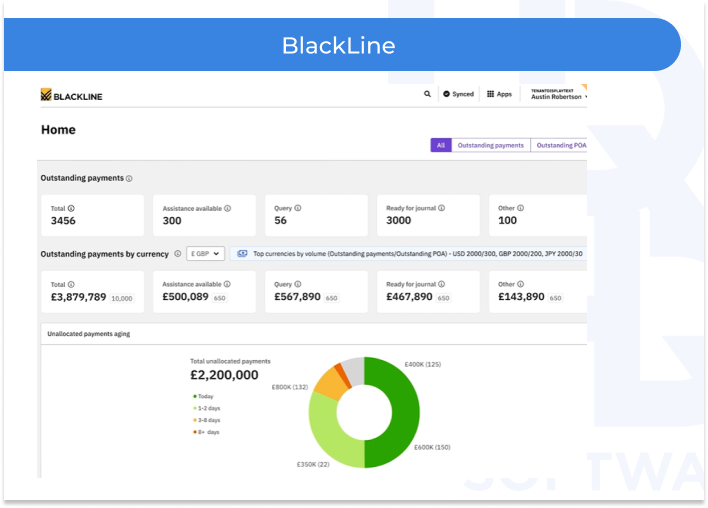Click info icon beside Assistance available 300
This screenshot has height=508, width=708.
tap(228, 208)
